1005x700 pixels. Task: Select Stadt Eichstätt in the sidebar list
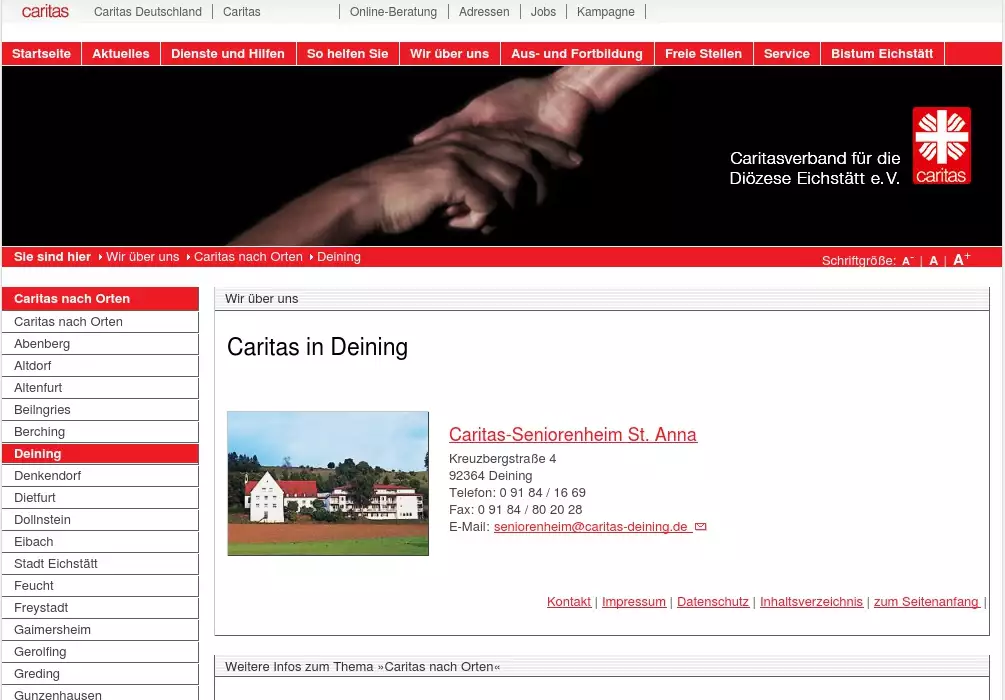coord(56,564)
